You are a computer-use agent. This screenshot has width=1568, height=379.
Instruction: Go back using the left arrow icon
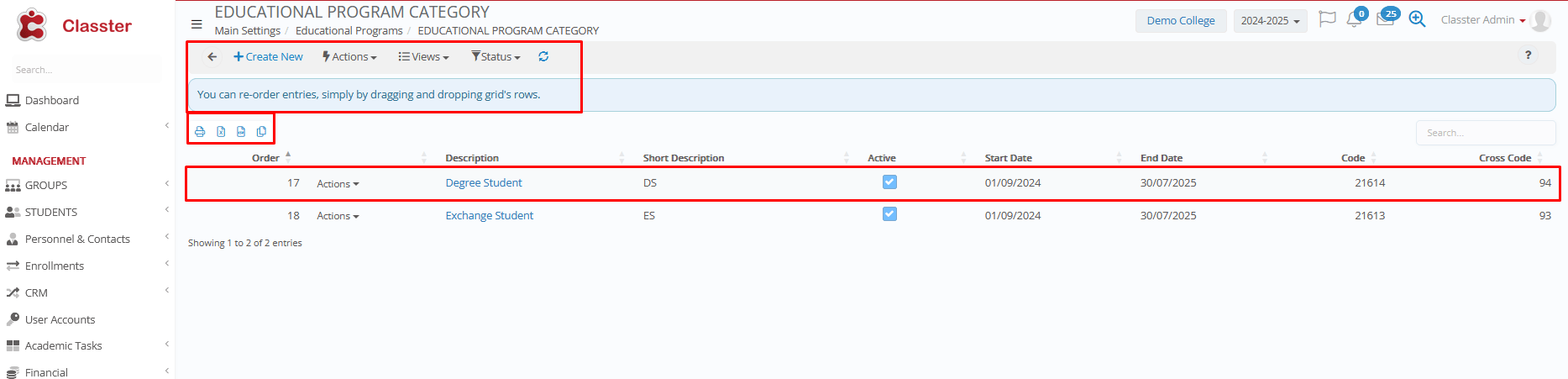(x=212, y=57)
